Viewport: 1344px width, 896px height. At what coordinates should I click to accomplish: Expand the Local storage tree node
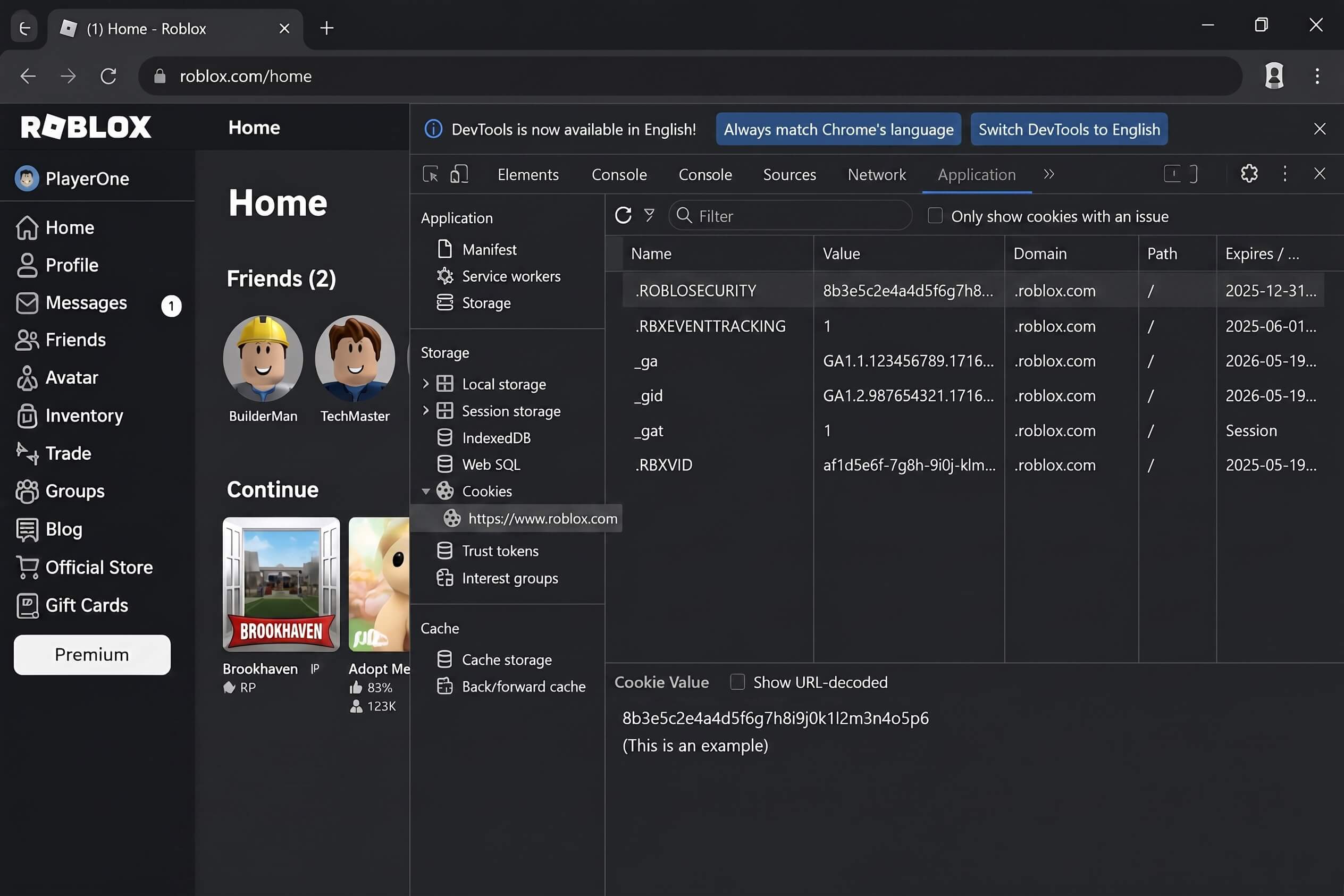[425, 383]
